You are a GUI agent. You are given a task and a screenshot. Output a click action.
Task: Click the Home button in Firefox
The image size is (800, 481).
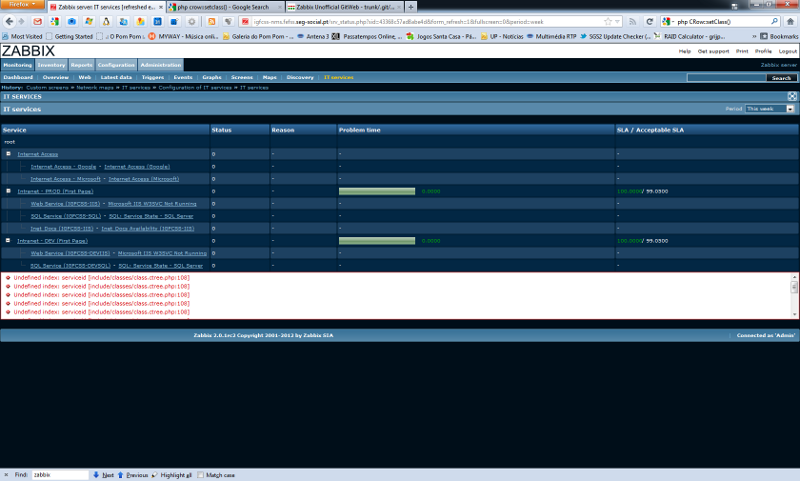(790, 21)
